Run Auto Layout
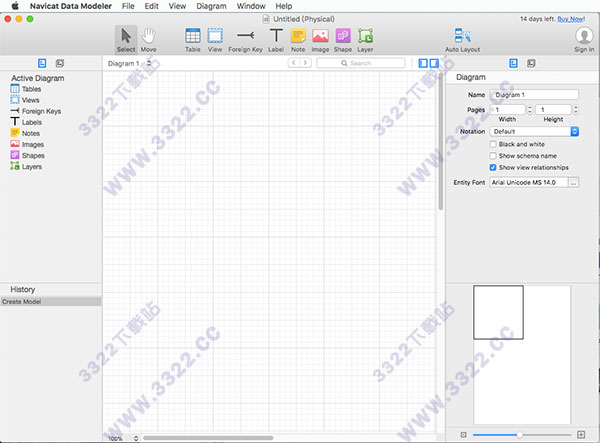Image resolution: width=600 pixels, height=443 pixels. (462, 40)
